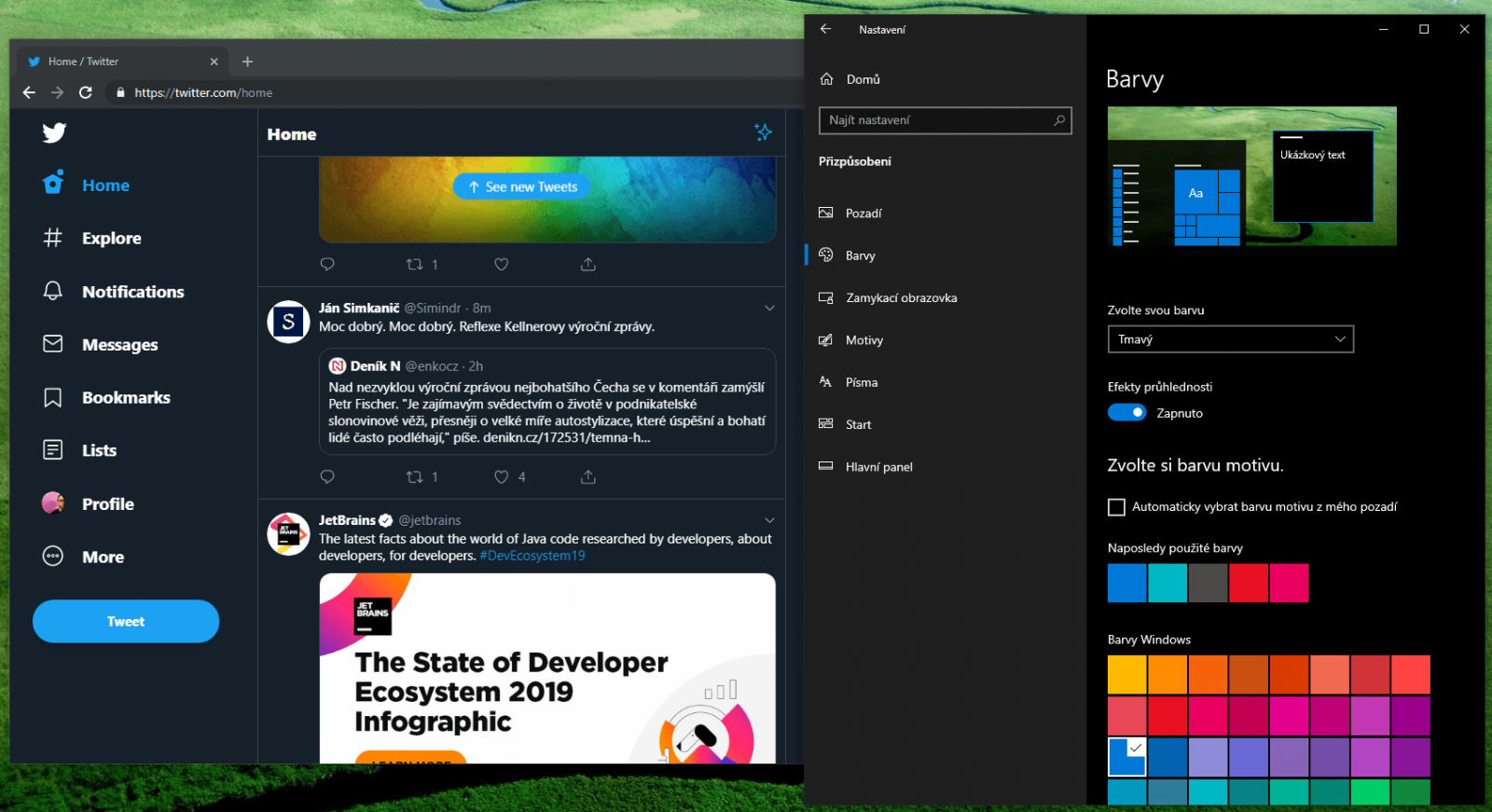
Task: Pick the recent pink color swatch
Action: pos(1289,583)
